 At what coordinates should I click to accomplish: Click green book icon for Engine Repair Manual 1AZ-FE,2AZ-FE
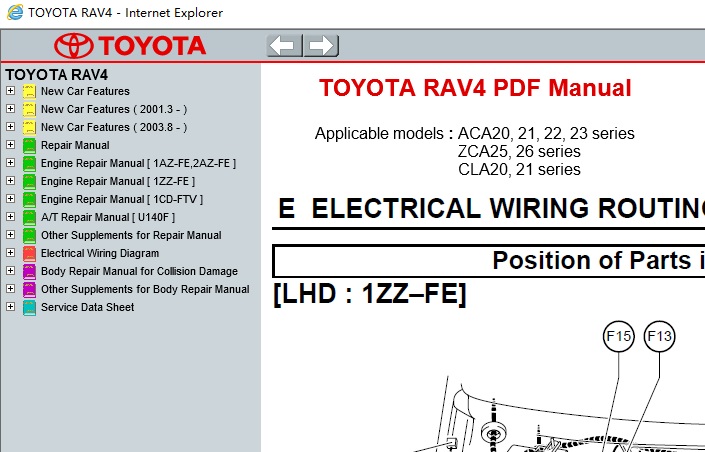tap(29, 163)
